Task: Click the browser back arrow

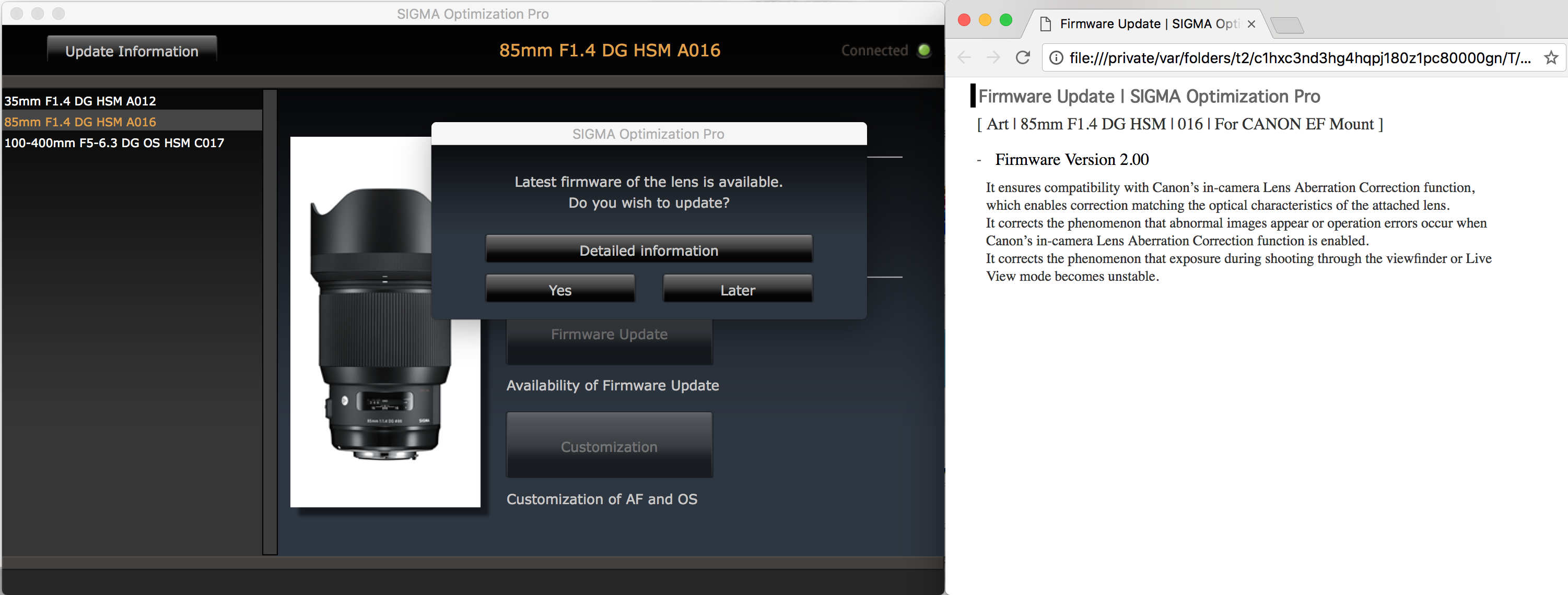Action: [964, 58]
